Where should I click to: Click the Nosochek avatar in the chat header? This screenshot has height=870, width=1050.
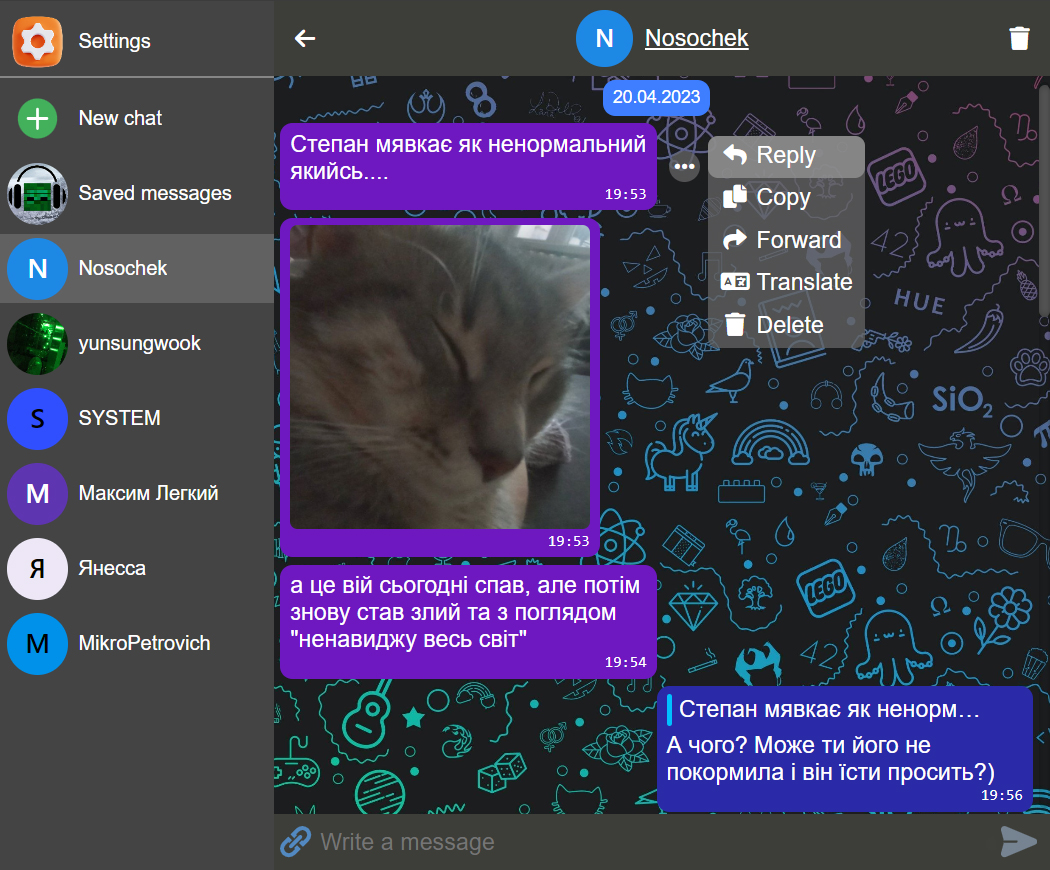[604, 38]
